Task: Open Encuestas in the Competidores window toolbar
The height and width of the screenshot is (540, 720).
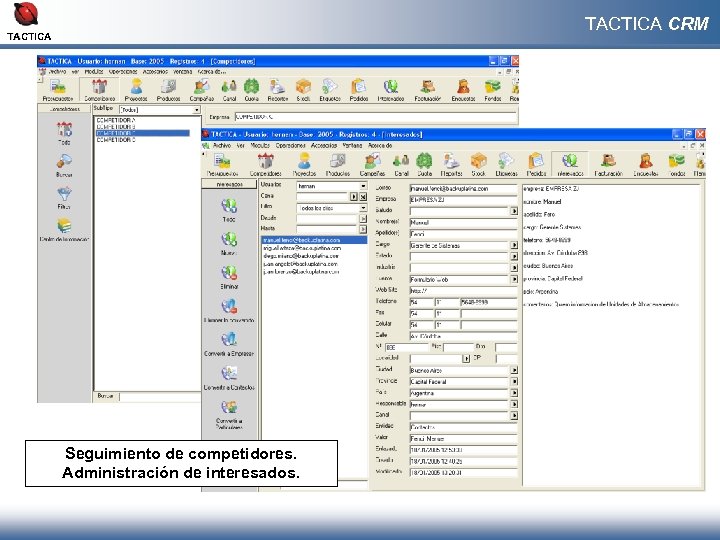Action: 463,90
